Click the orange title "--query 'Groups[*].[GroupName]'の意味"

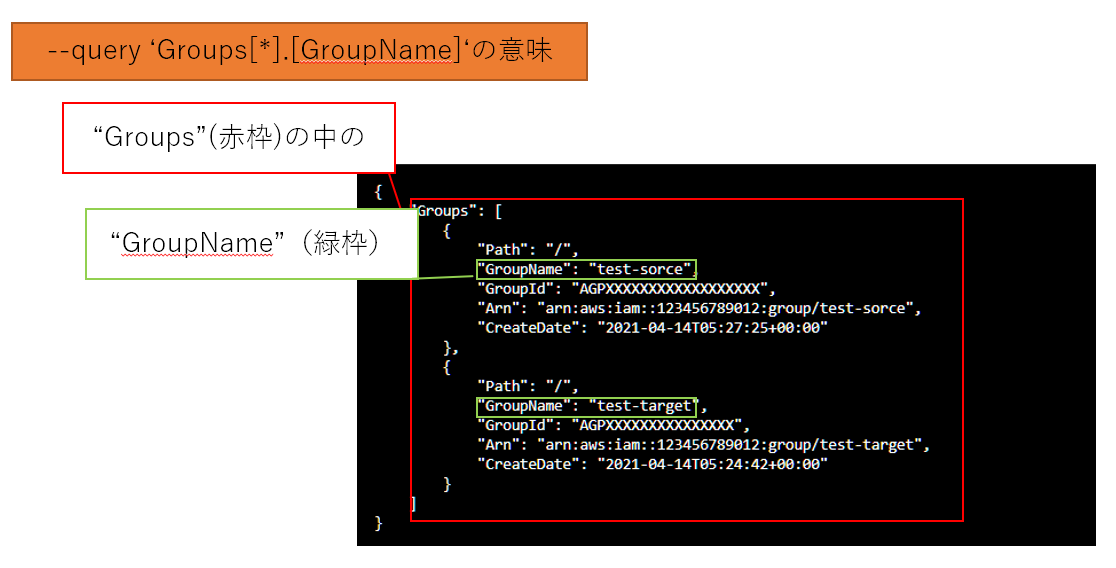[299, 51]
